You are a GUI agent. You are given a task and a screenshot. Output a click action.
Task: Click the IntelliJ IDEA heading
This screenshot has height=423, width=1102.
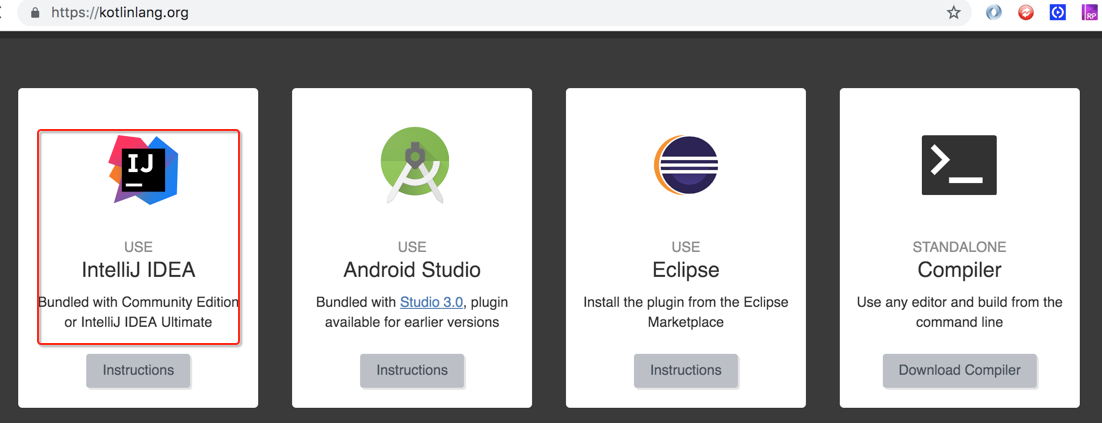138,271
